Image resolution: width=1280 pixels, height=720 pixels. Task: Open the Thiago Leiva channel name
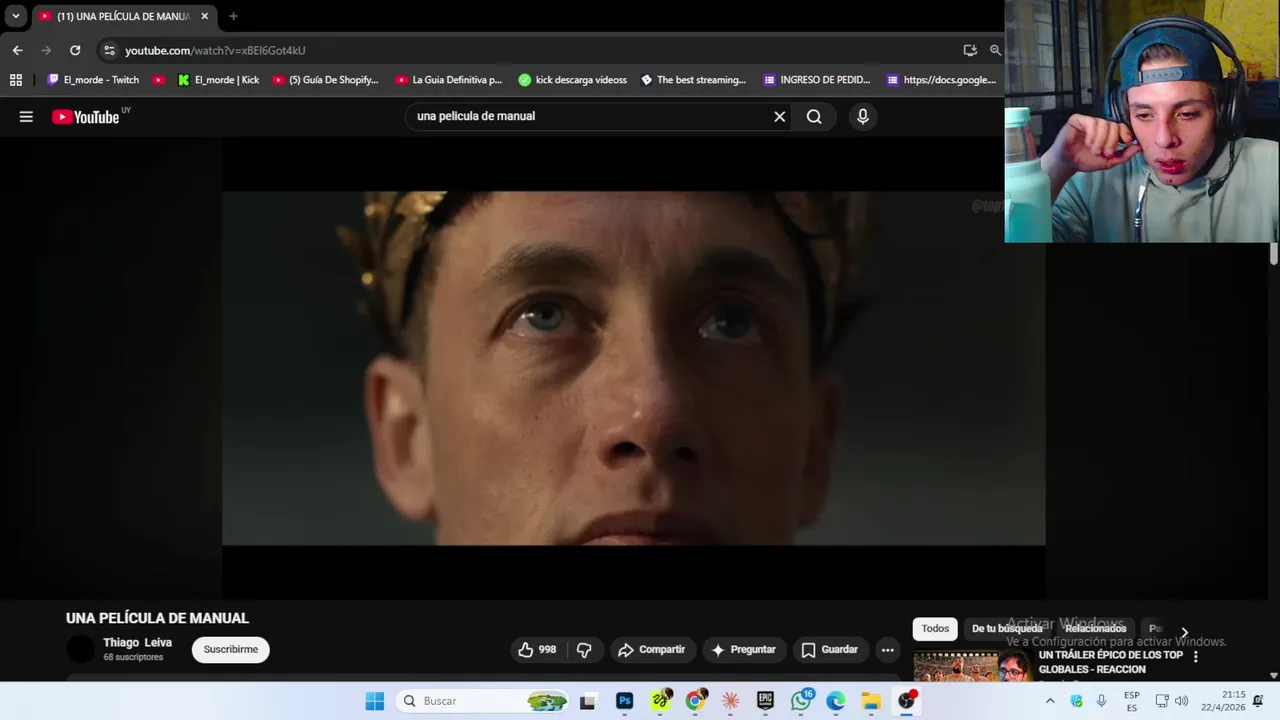tap(137, 643)
